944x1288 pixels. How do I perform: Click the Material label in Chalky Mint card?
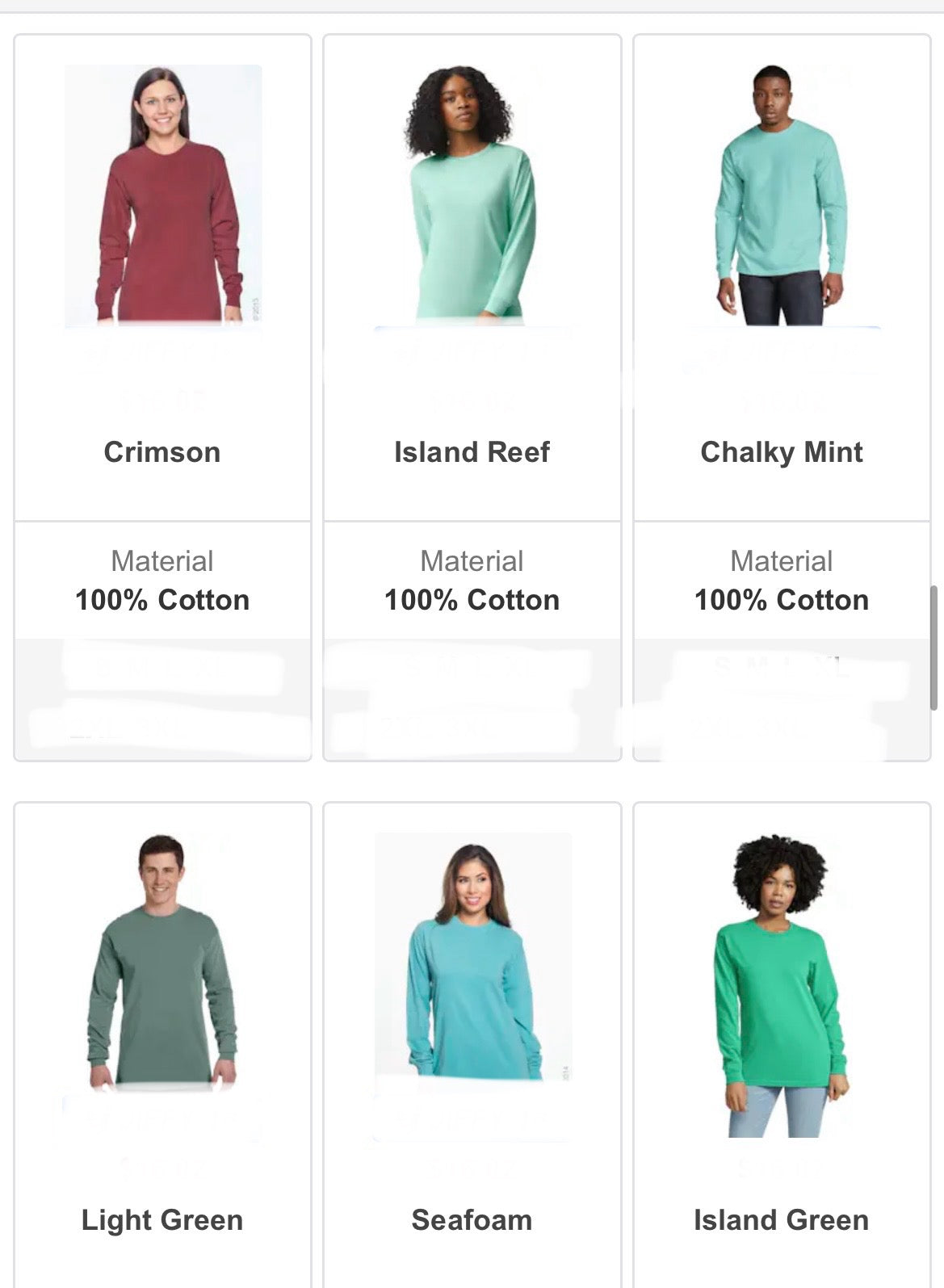point(782,561)
